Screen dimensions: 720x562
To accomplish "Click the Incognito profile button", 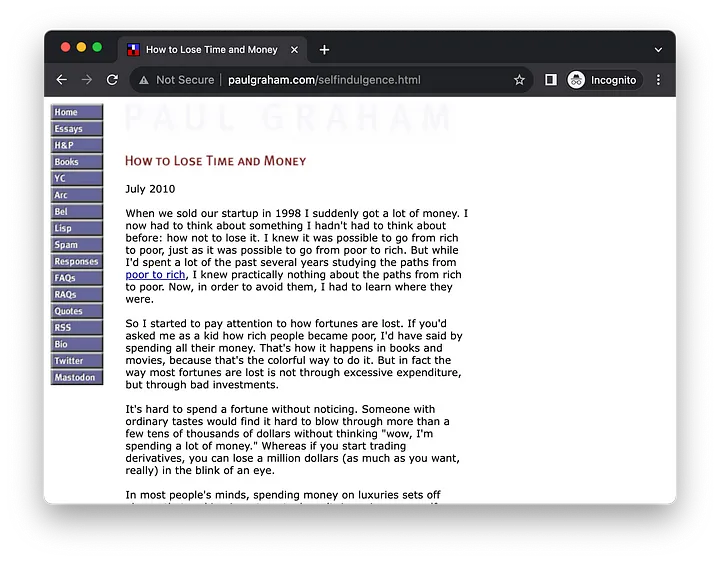I will pos(603,80).
